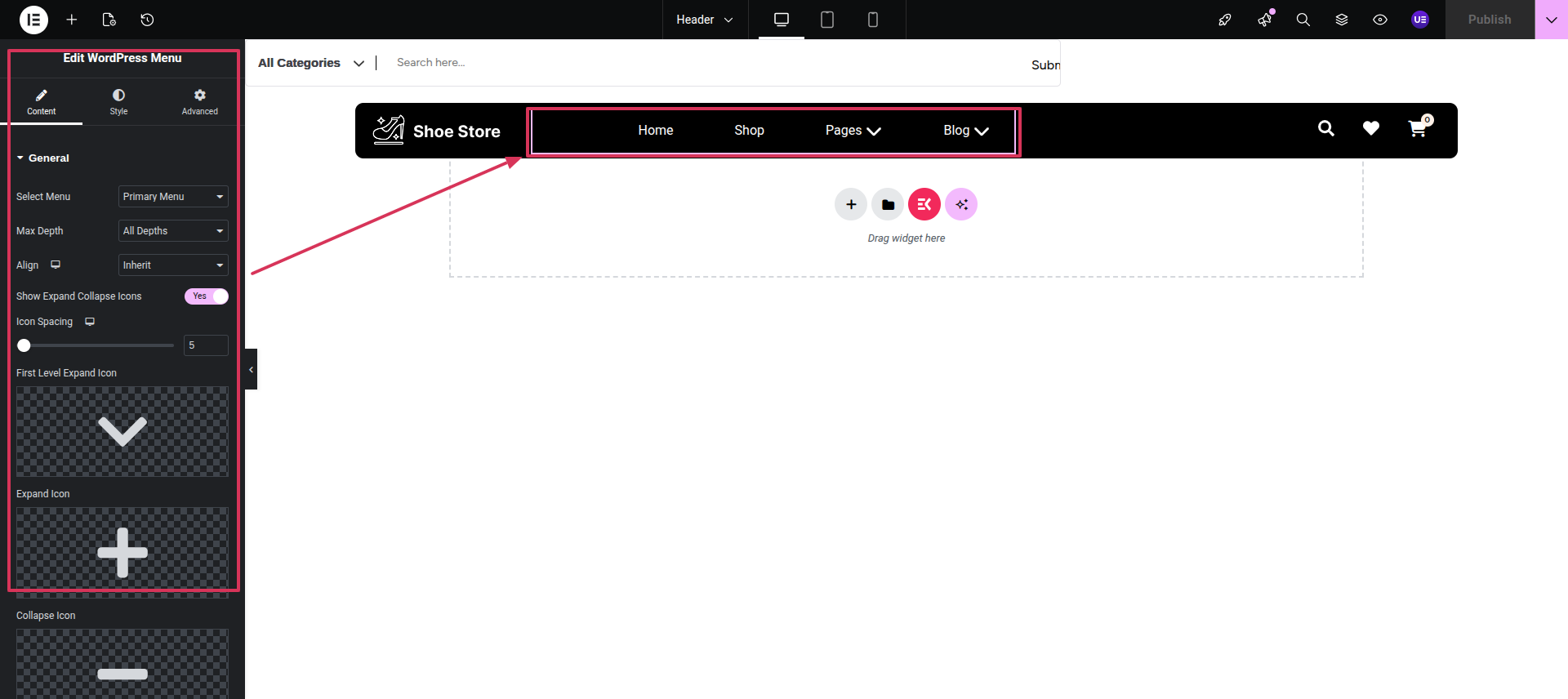This screenshot has height=699, width=1568.
Task: Switch to the Advanced tab
Action: (x=199, y=102)
